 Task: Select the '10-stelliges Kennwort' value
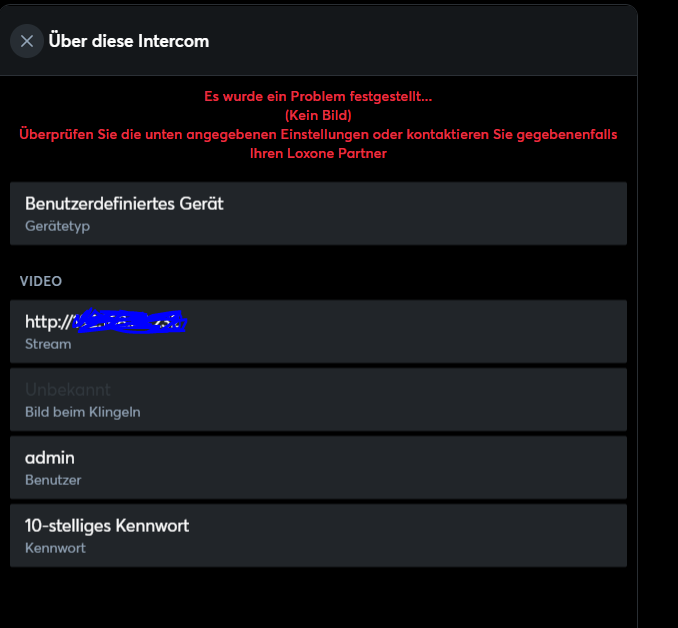pos(107,526)
